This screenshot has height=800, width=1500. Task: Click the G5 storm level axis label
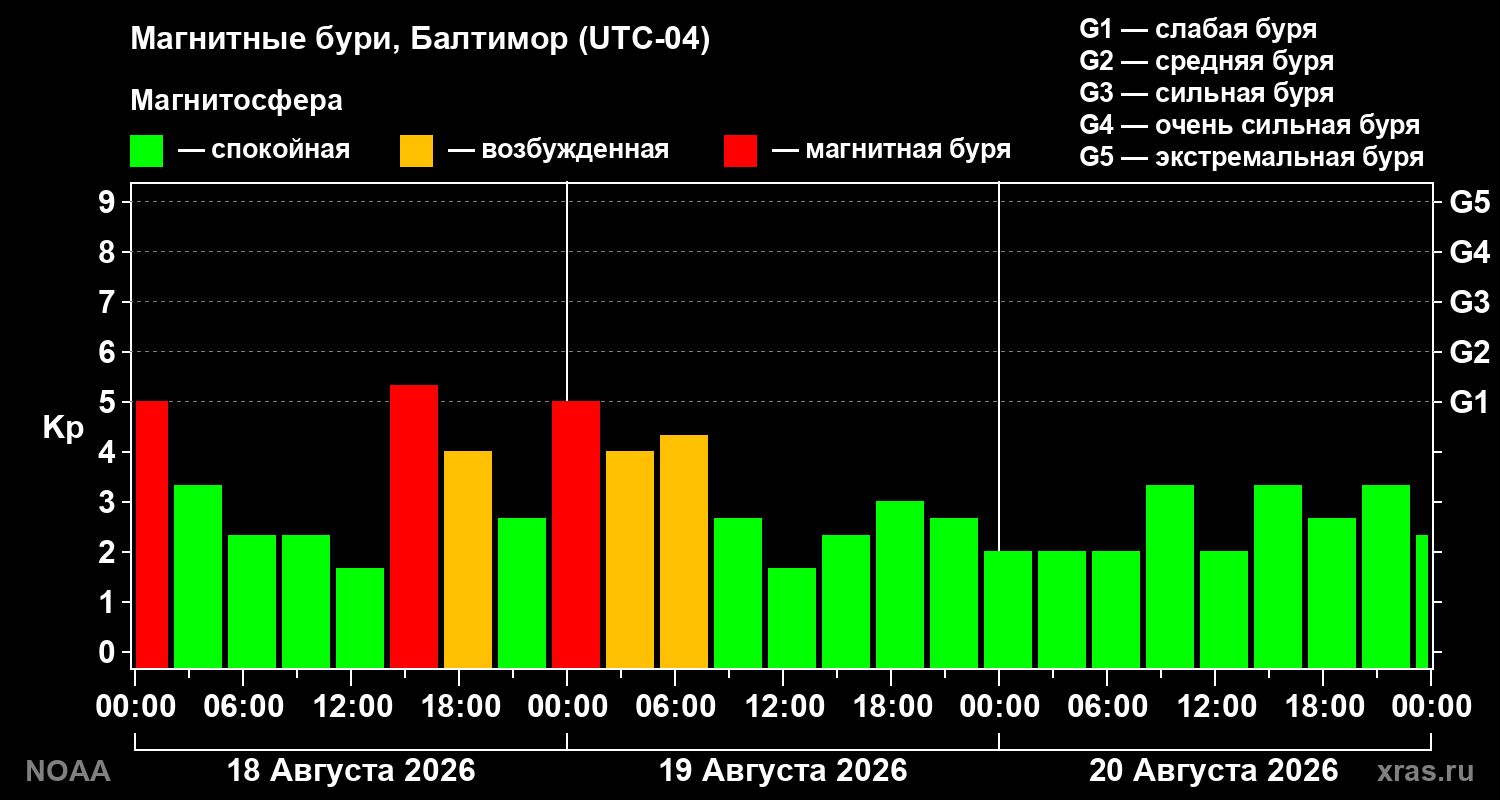point(1469,202)
